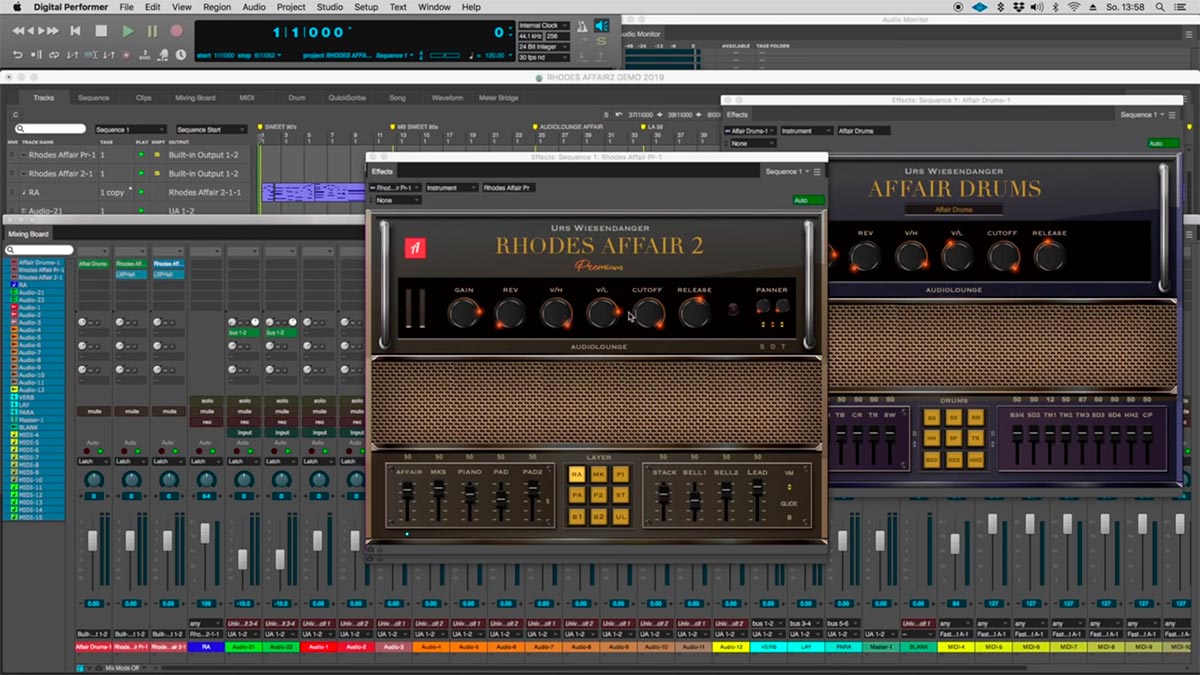Viewport: 1200px width, 675px height.
Task: Switch to the QuickScribe tab
Action: (x=347, y=98)
